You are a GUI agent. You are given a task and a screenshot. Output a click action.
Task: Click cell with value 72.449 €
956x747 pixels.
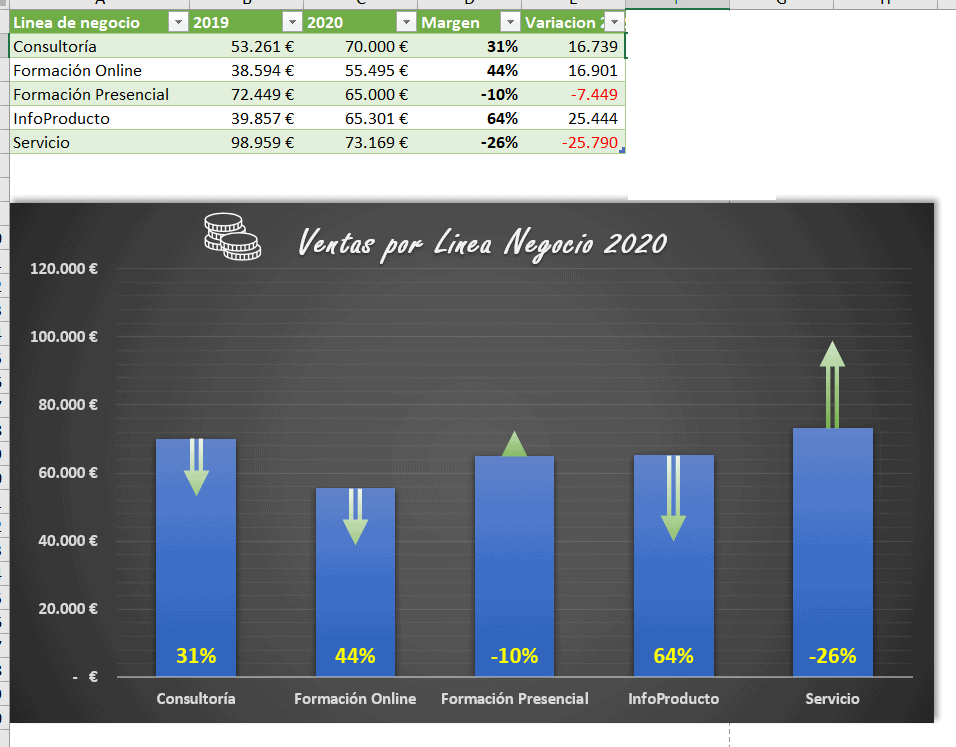(246, 95)
